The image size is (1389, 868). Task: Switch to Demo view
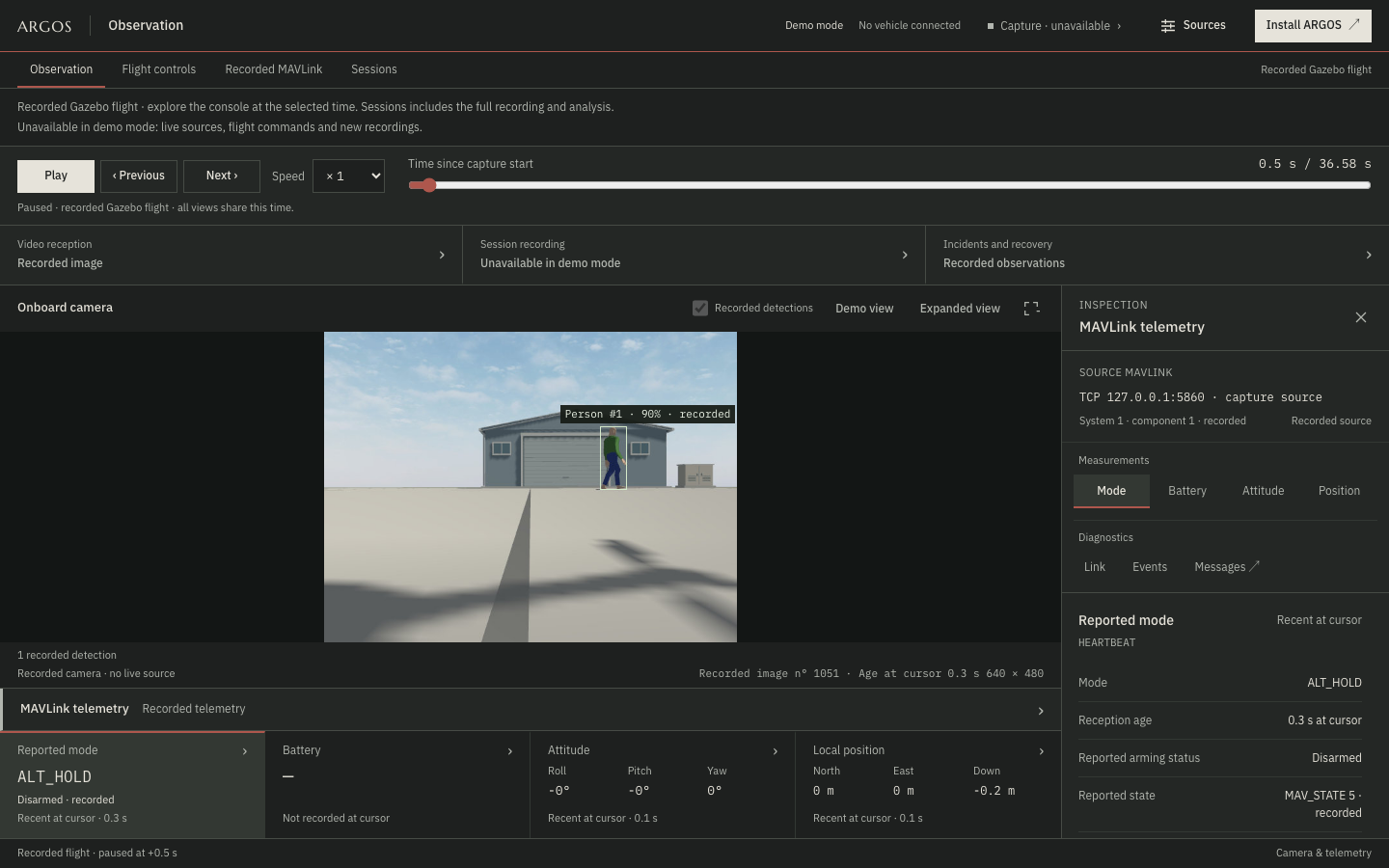click(864, 309)
